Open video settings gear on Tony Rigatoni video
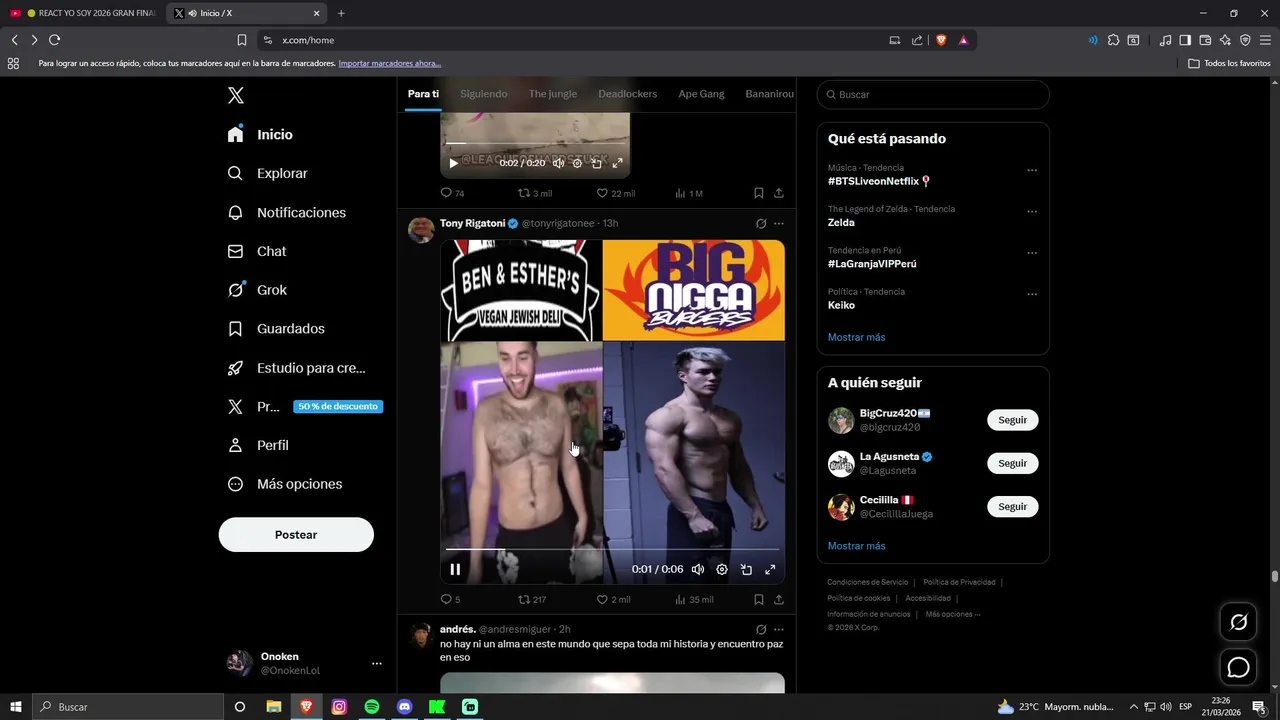This screenshot has width=1280, height=720. [722, 569]
